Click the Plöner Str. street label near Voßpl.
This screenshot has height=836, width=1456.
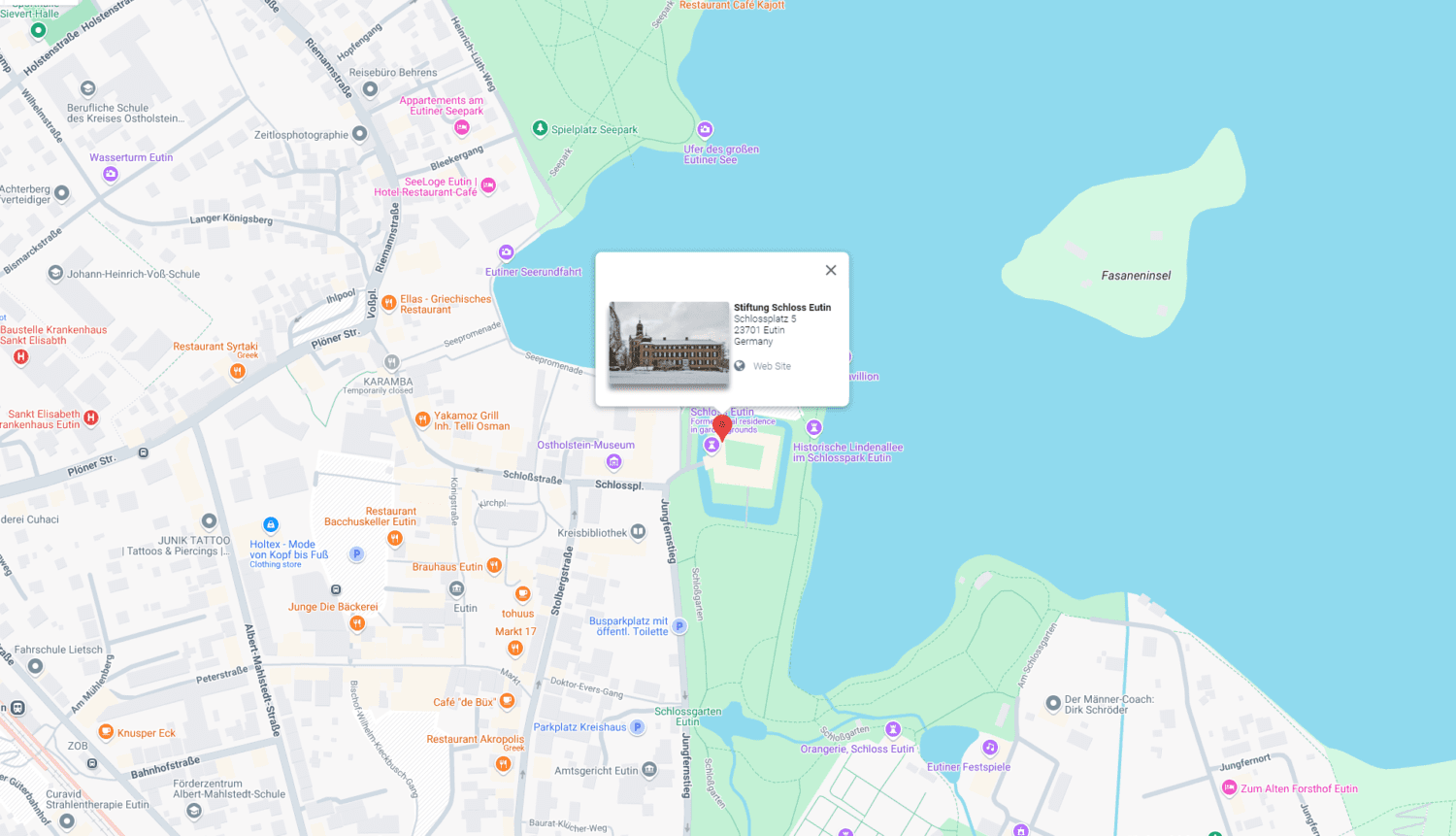(x=336, y=339)
